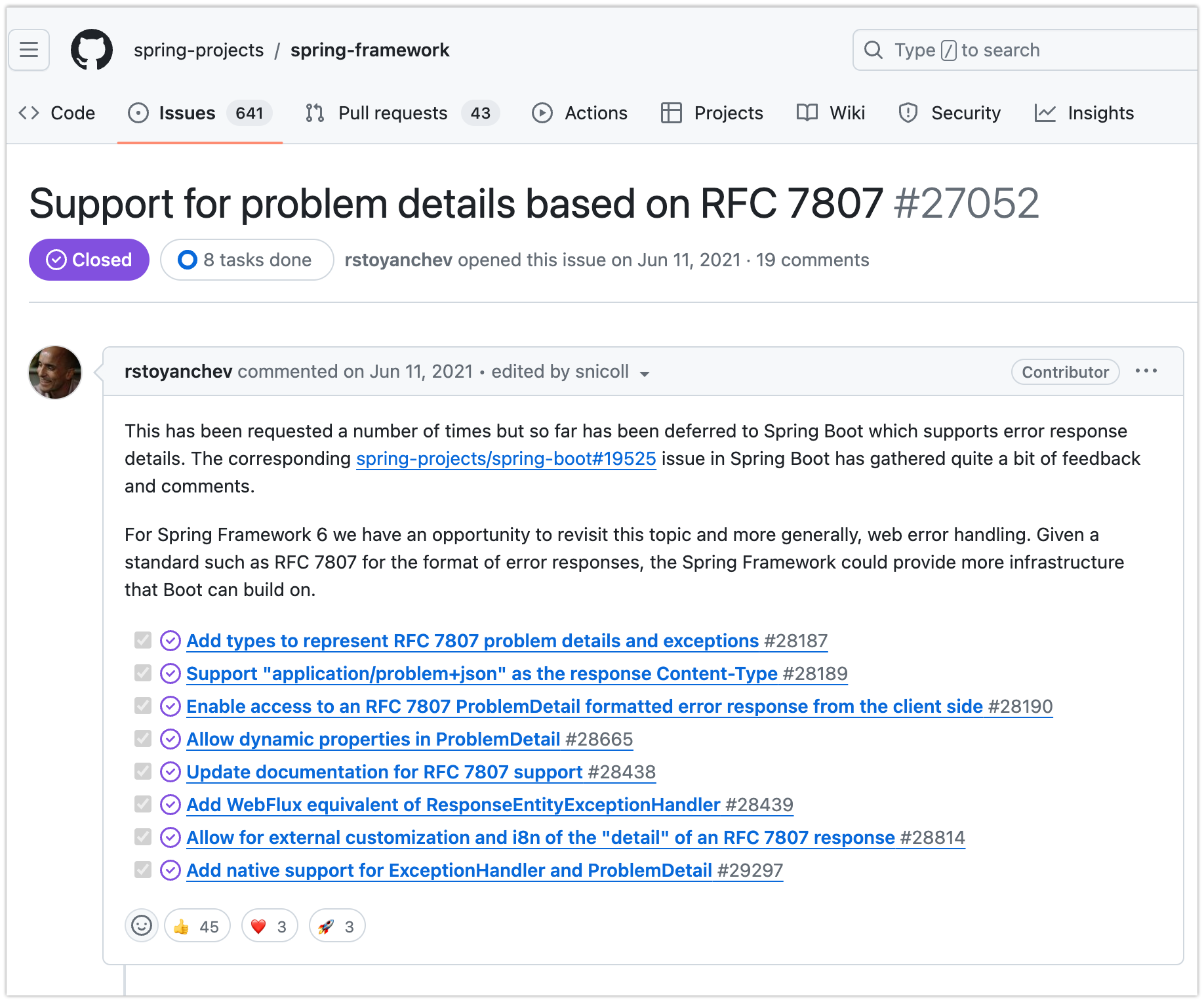Click the issue number #27052 in title

[966, 203]
